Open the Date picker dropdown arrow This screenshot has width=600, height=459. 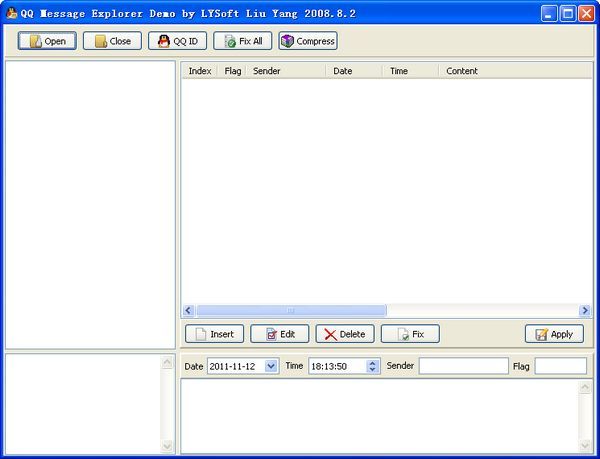click(271, 366)
